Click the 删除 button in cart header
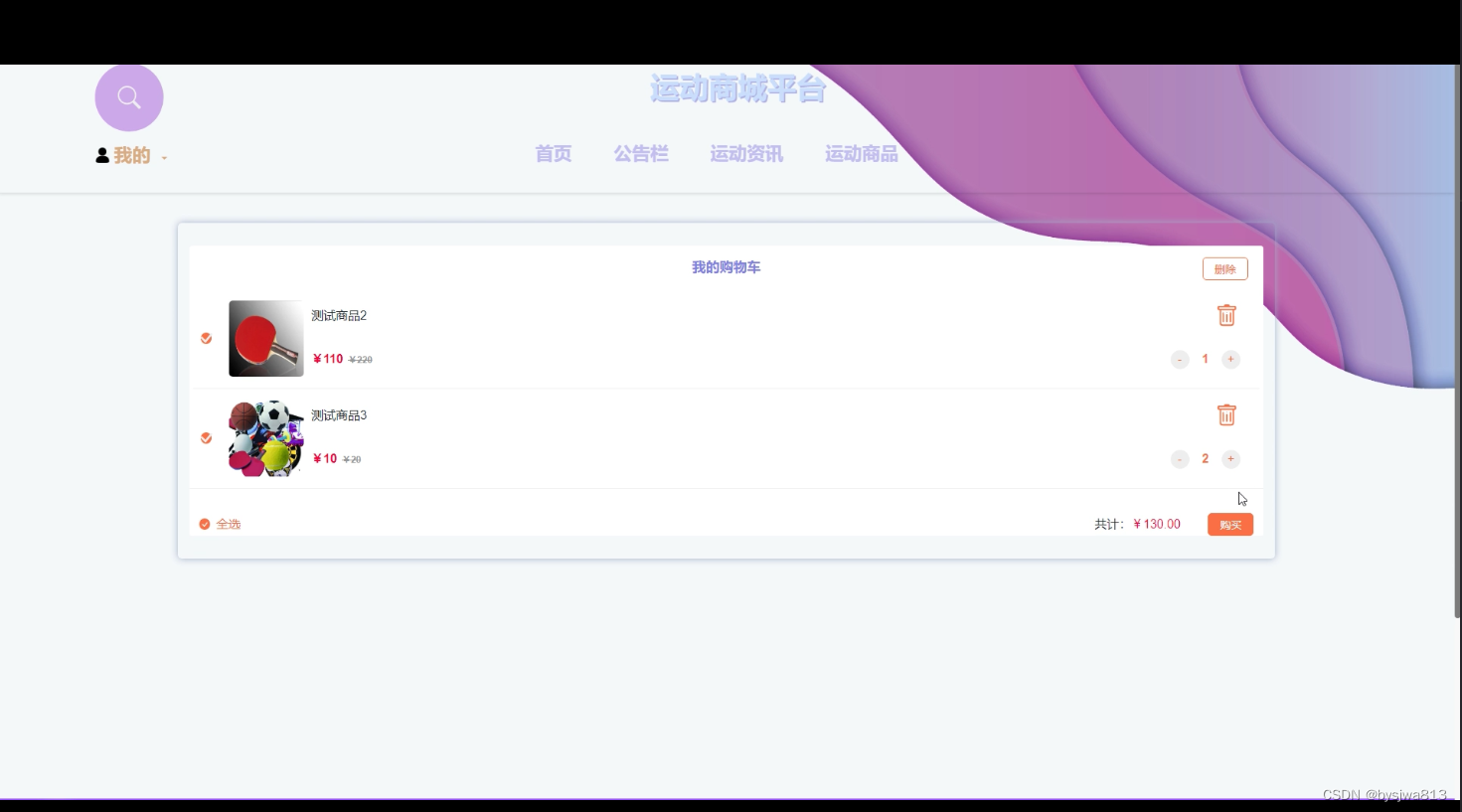 point(1225,268)
